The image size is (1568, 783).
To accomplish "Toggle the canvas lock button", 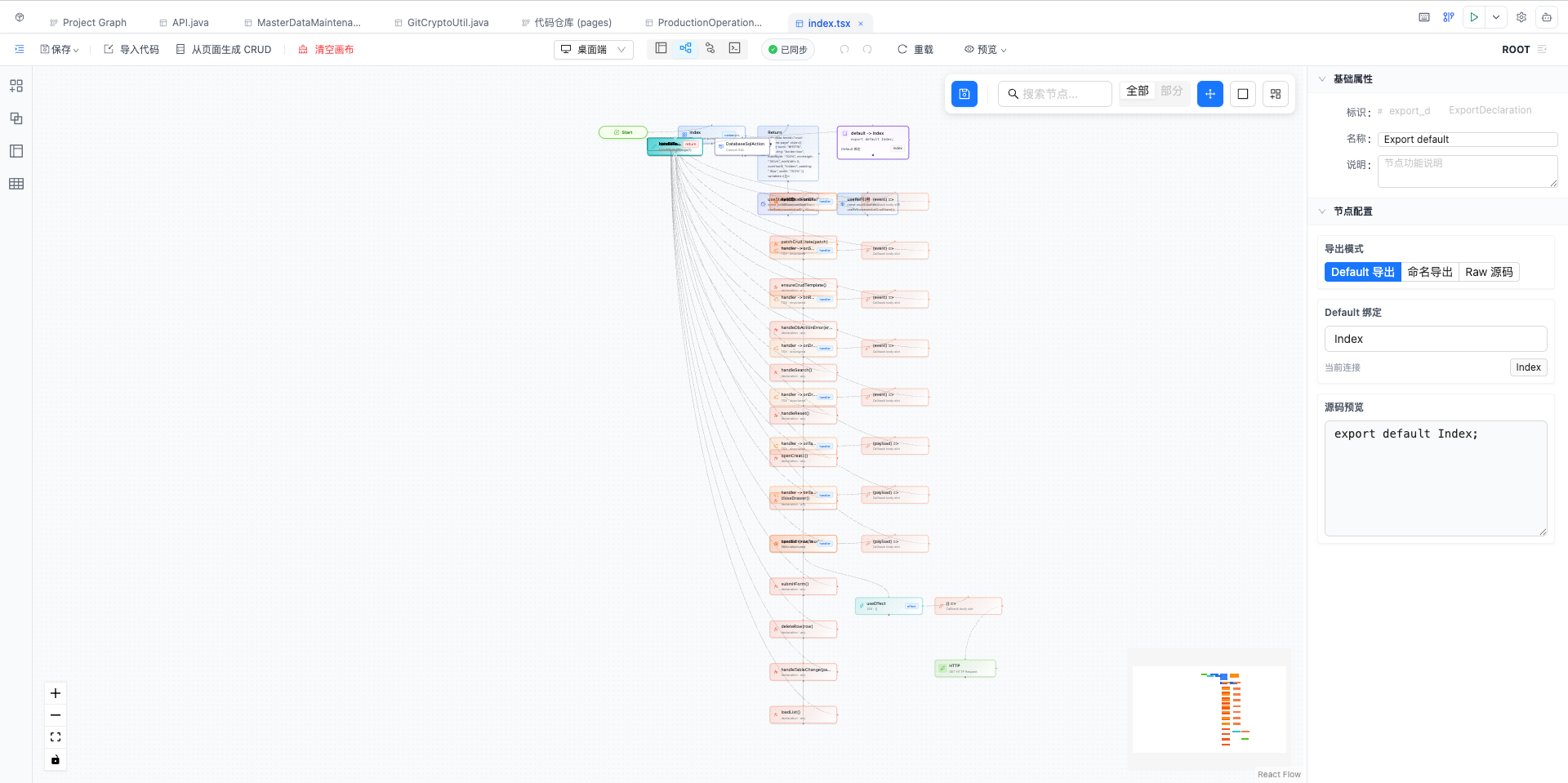I will coord(56,759).
